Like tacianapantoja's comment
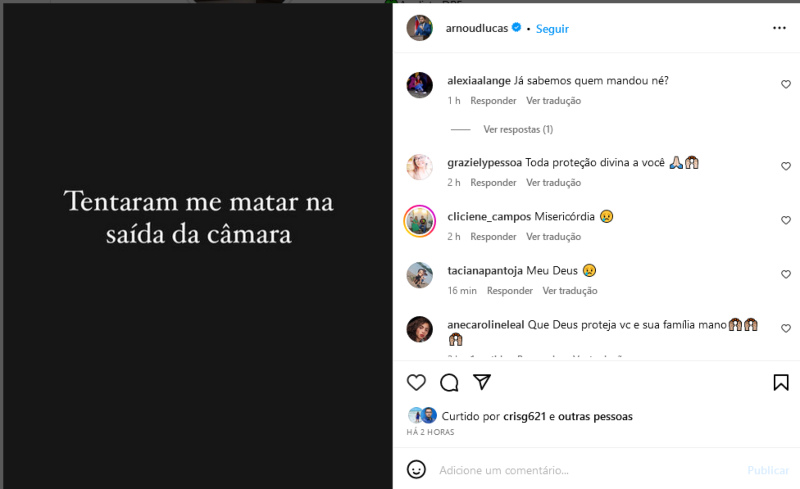 click(x=786, y=274)
